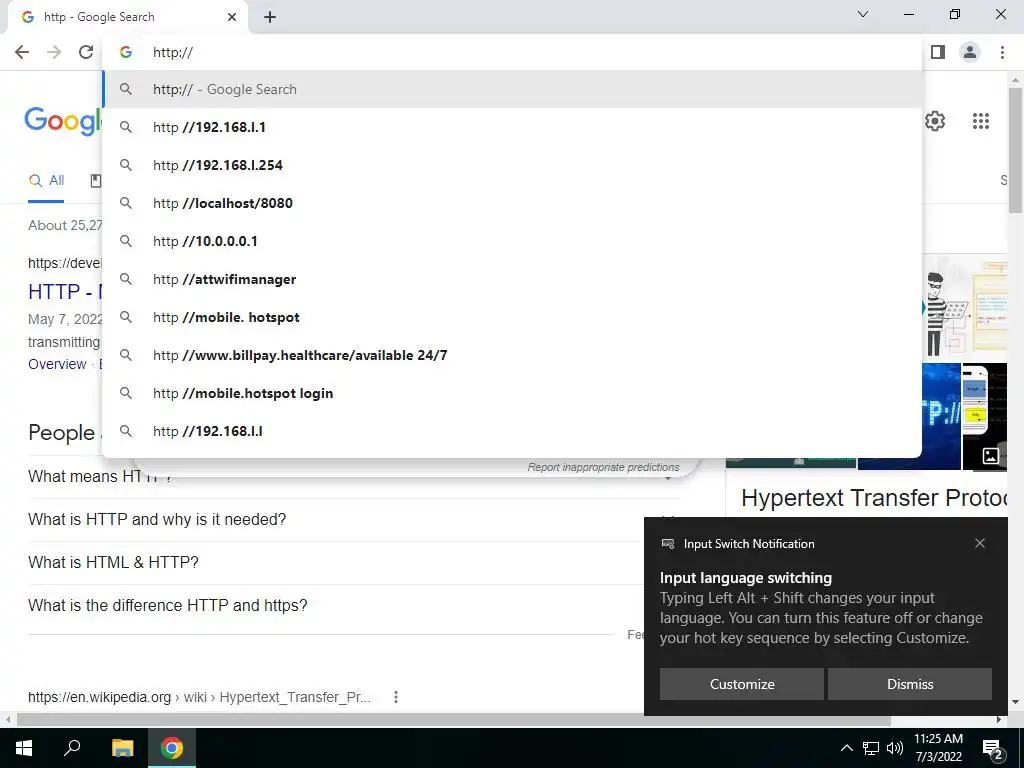
Task: Click the vertical page scrollbar
Action: pos(1016,150)
